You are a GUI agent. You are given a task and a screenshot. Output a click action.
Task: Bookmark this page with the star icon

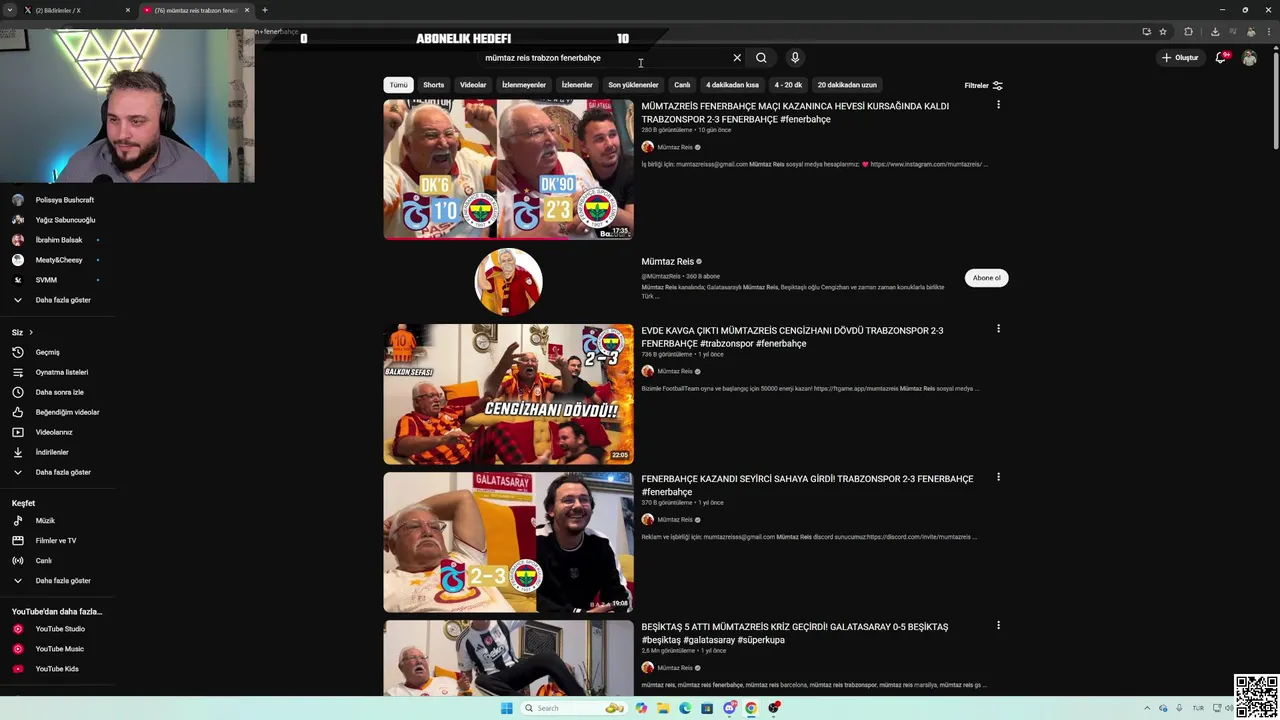coord(1163,31)
